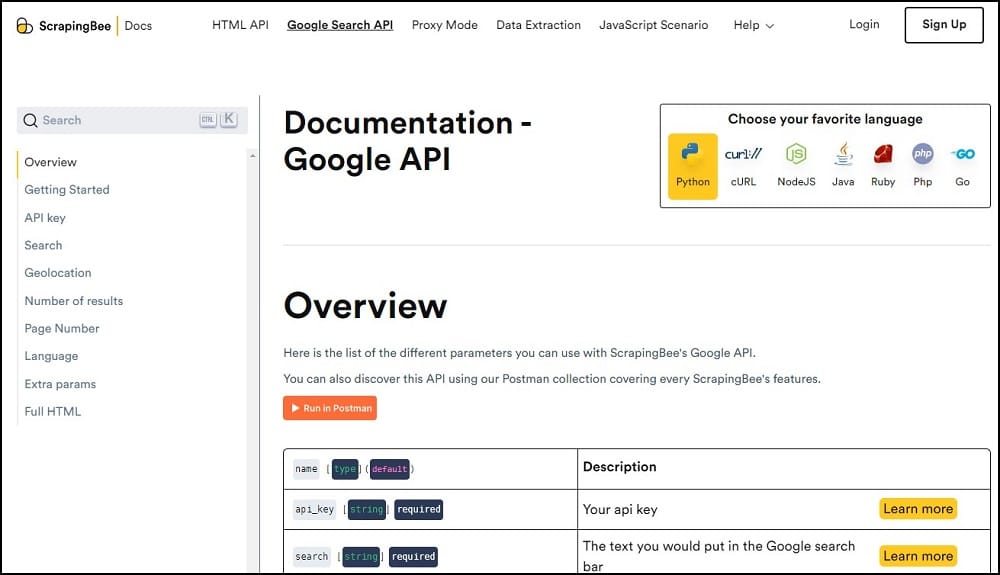Click Learn more for api_key row
Viewport: 1000px width, 575px height.
(x=918, y=509)
